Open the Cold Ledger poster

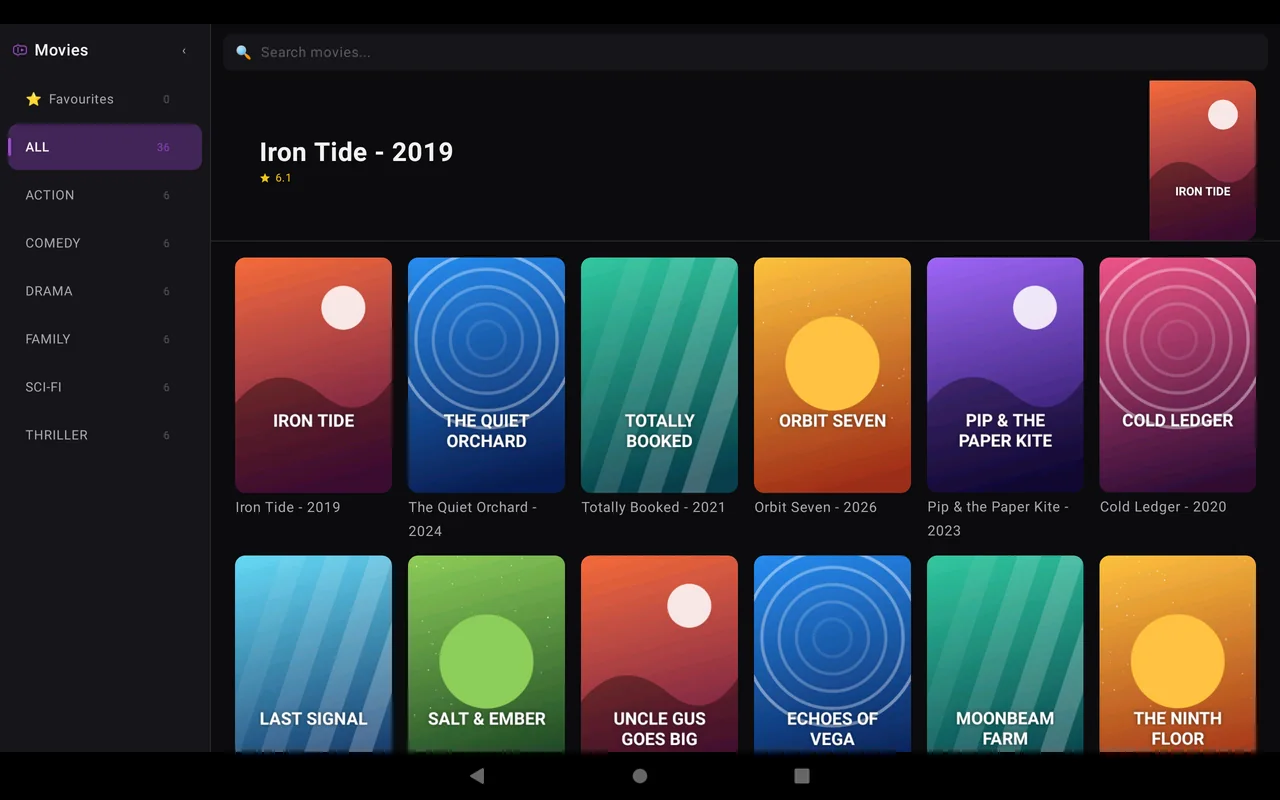pyautogui.click(x=1177, y=375)
